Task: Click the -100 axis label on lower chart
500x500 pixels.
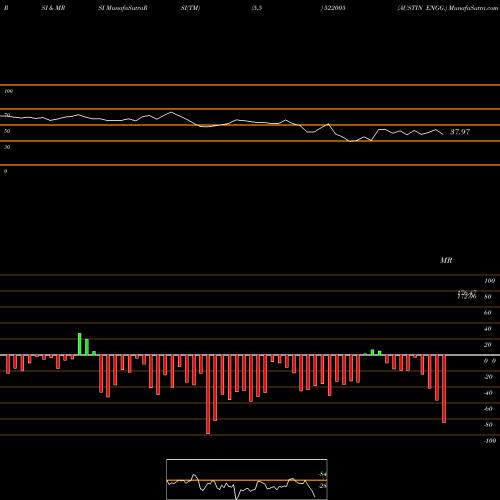Action: [490, 441]
